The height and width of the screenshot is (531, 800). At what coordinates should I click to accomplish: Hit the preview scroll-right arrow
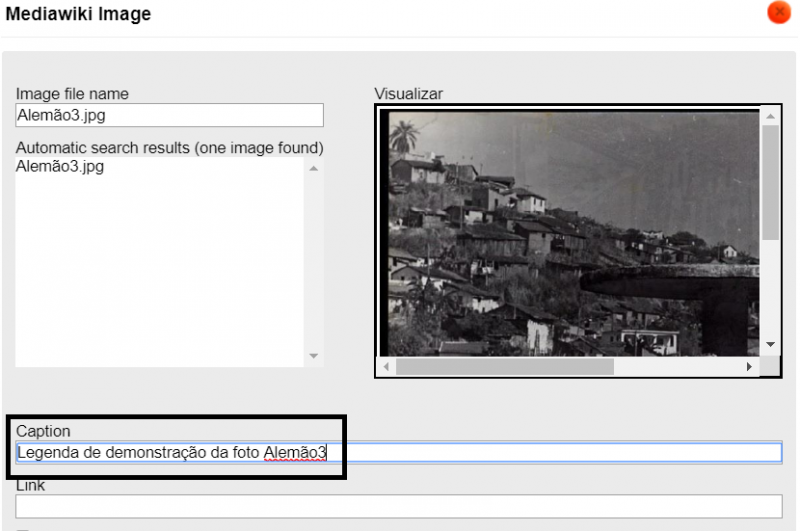pos(749,367)
